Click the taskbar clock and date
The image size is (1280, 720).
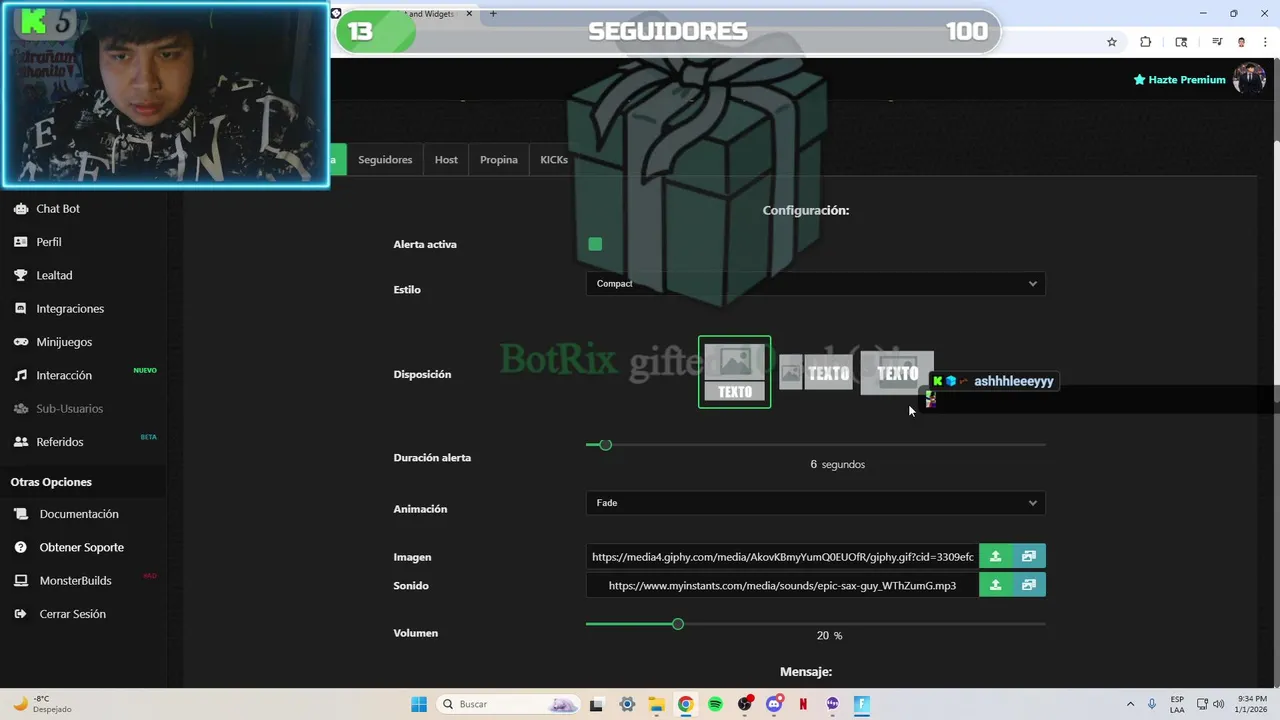coord(1250,704)
